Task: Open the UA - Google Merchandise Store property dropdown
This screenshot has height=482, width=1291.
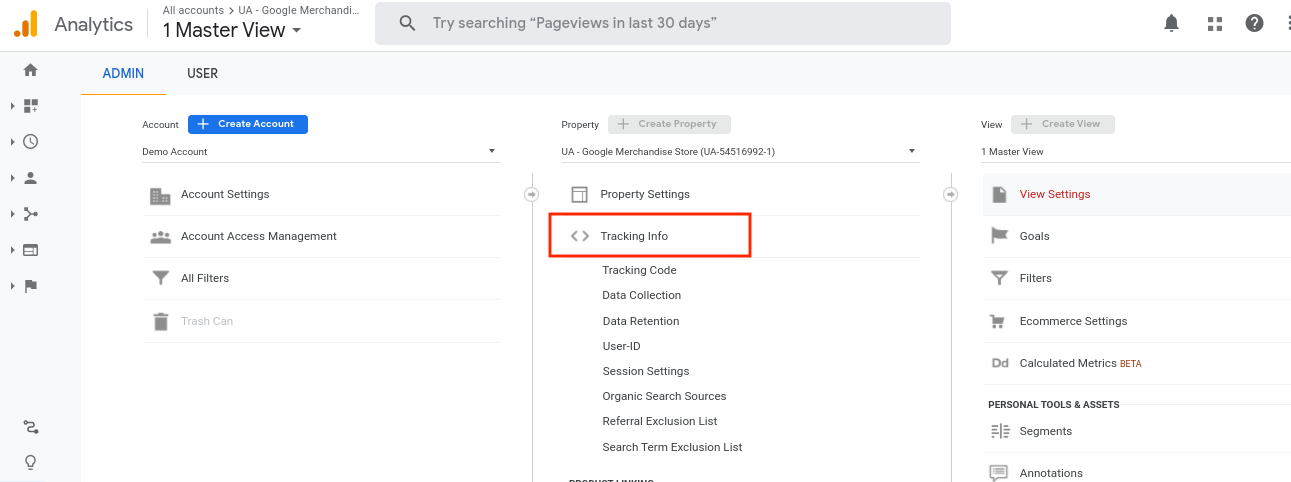Action: 739,152
